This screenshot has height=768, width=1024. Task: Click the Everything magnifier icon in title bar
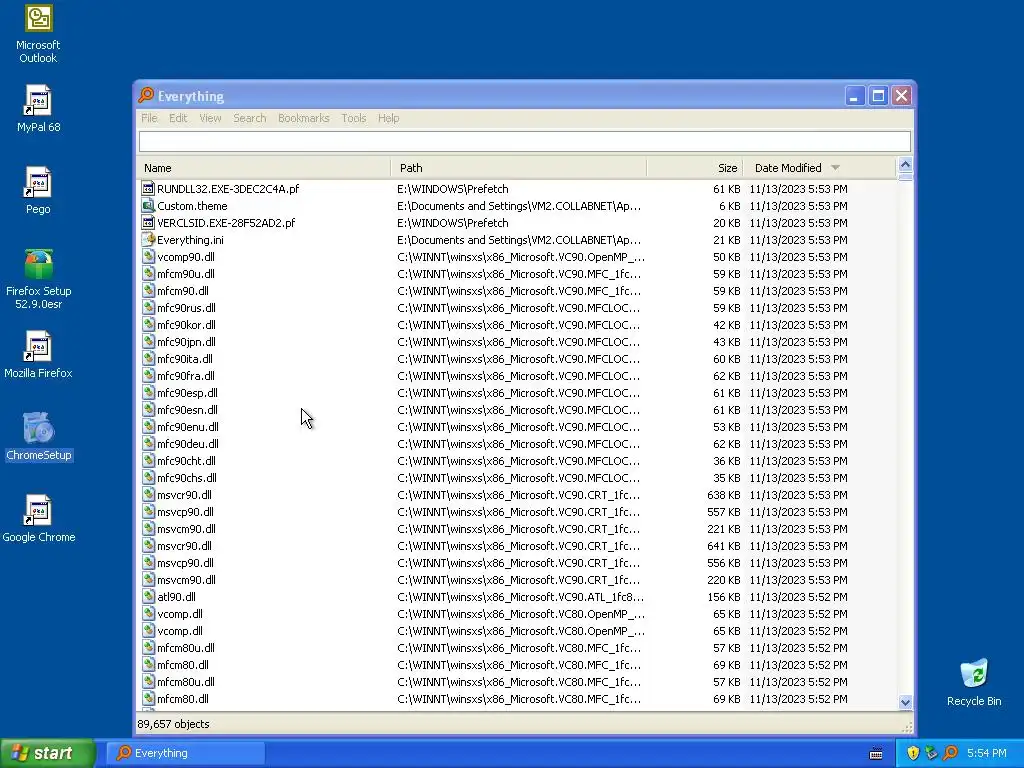point(146,95)
